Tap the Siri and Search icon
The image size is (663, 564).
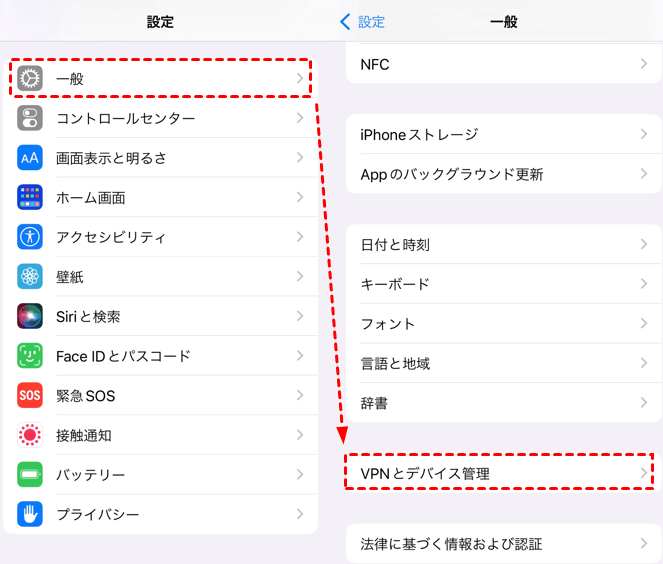click(x=30, y=316)
